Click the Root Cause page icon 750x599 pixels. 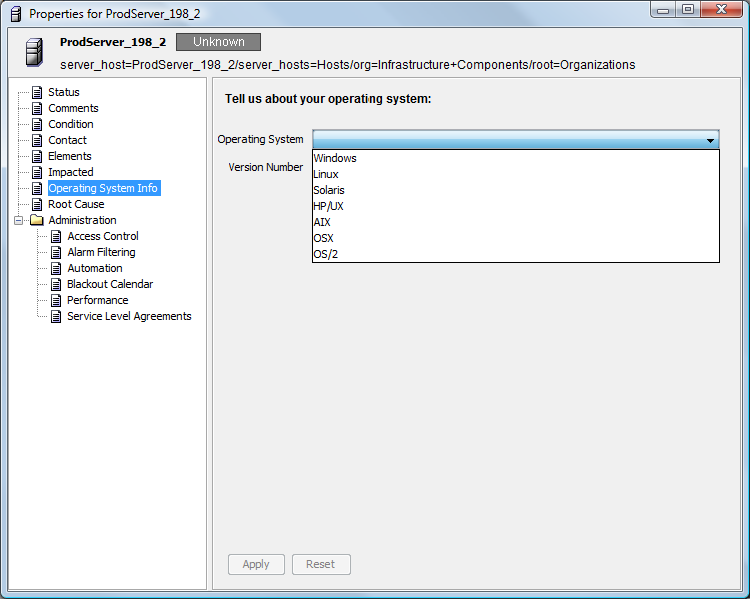point(37,204)
